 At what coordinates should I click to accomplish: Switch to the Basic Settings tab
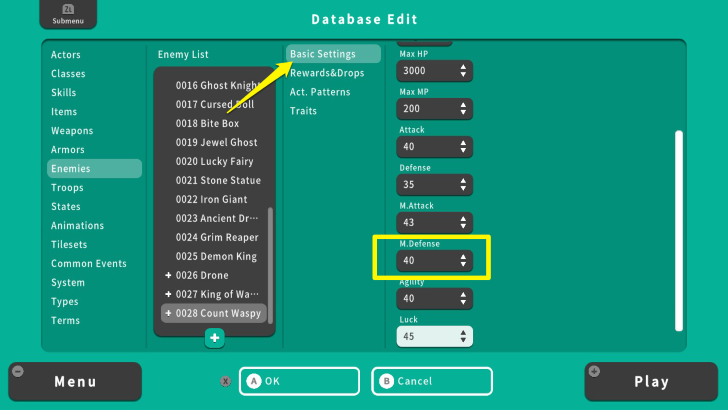click(x=333, y=54)
